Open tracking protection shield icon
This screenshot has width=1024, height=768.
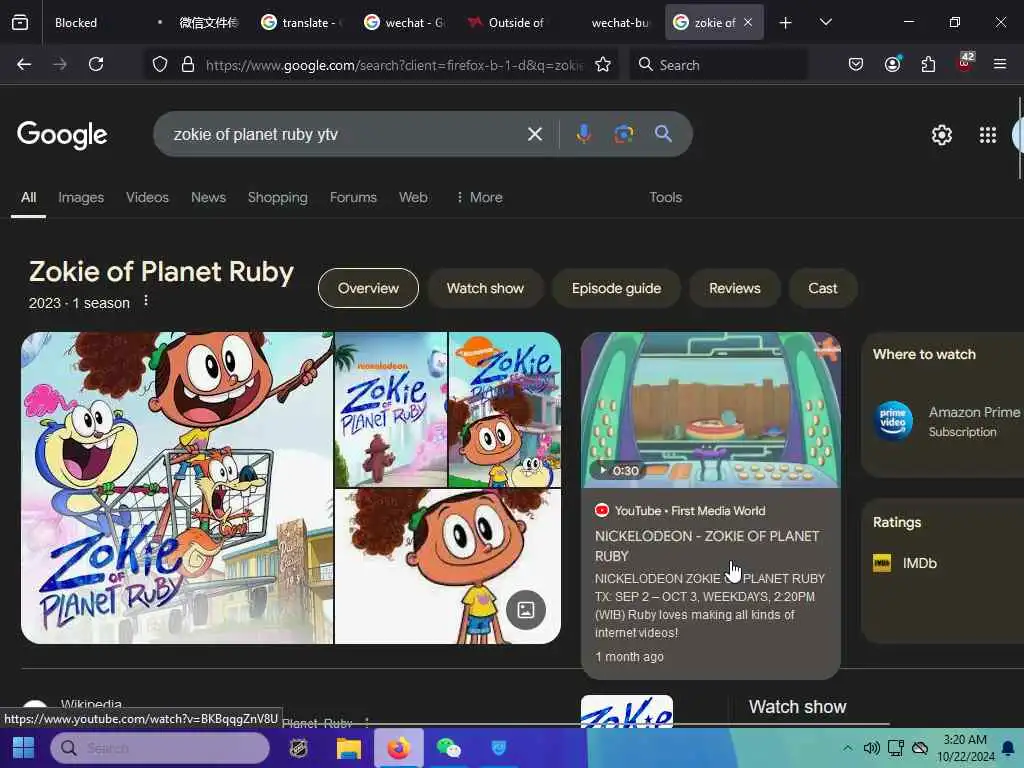point(160,64)
